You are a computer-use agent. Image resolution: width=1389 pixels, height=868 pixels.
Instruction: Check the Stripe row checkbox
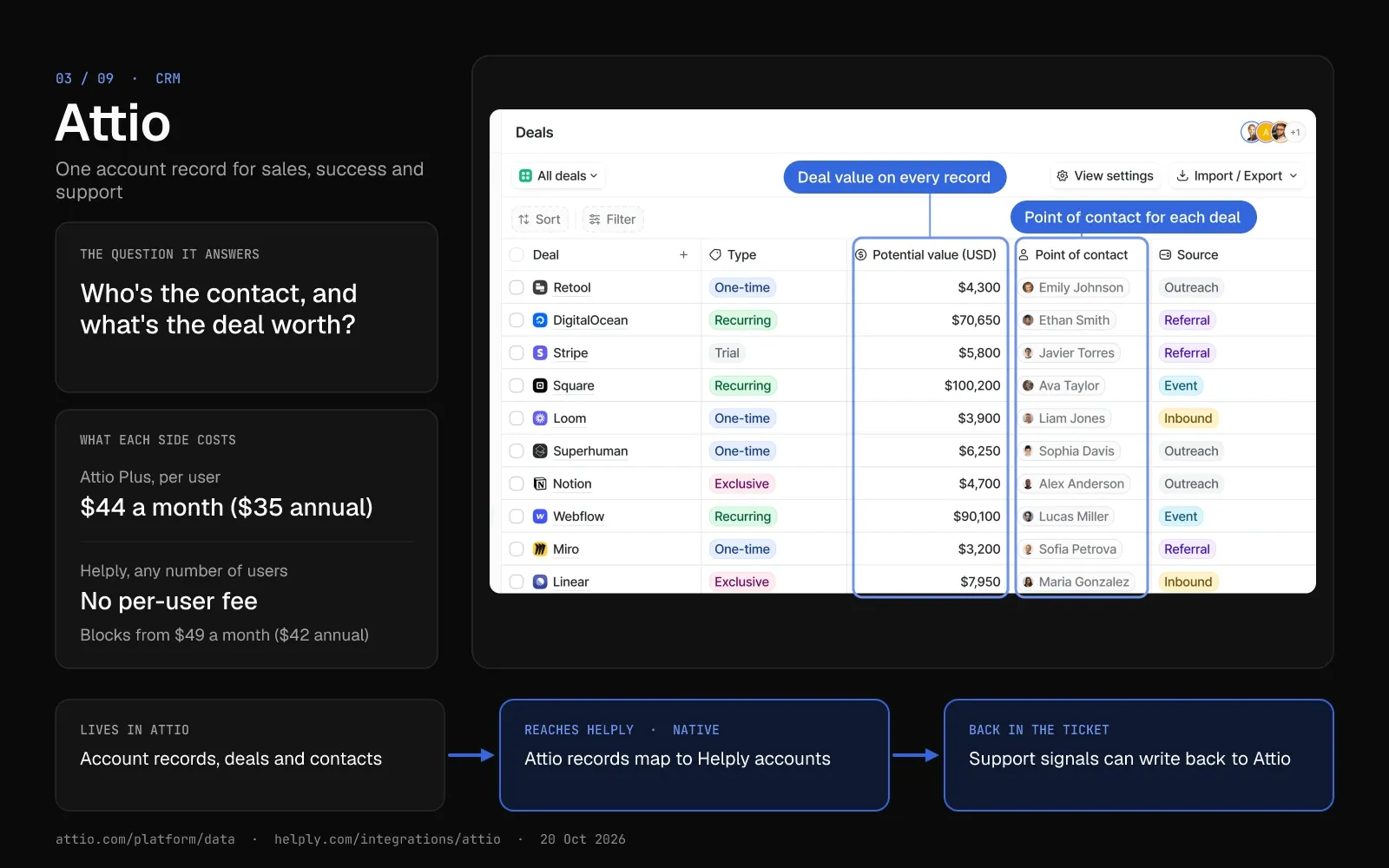click(x=517, y=353)
